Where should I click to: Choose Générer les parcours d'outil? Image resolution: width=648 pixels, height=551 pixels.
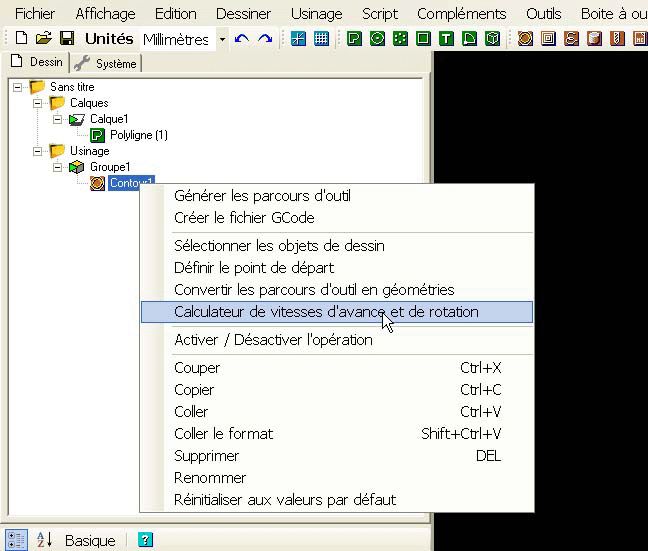pyautogui.click(x=337, y=196)
